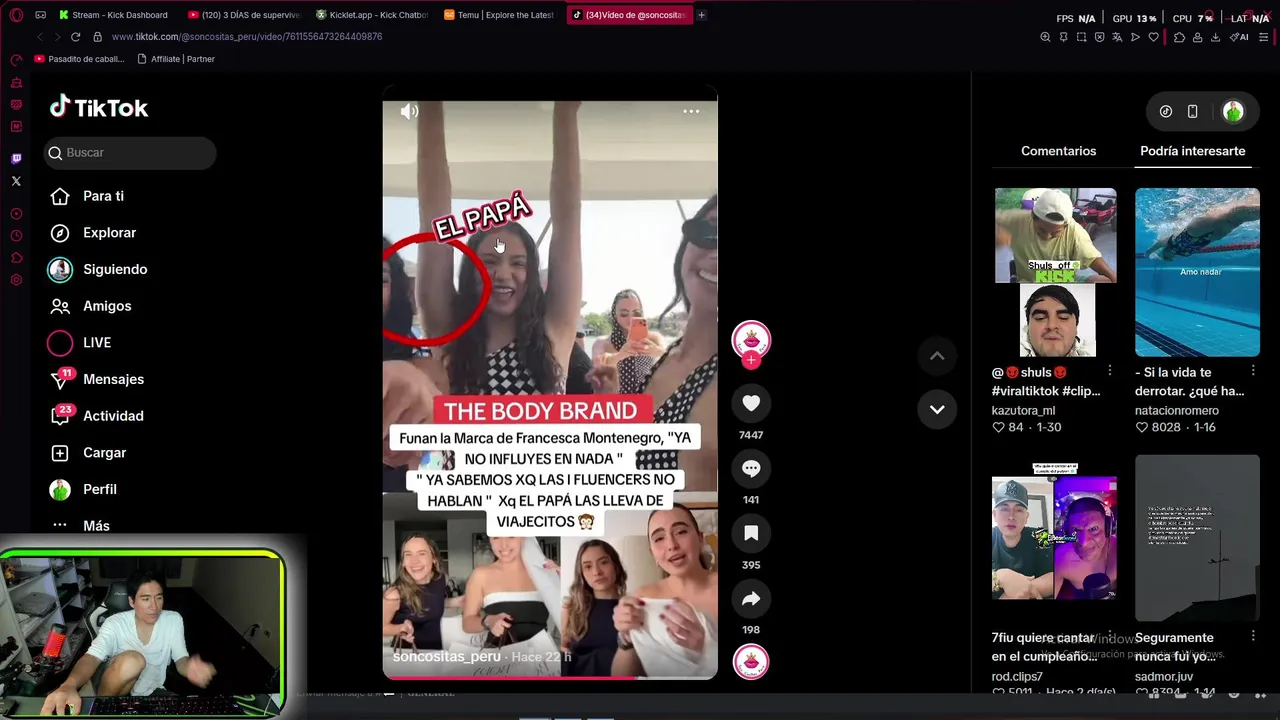Screen dimensions: 1280x720
Task: Open the green profile avatar menu
Action: click(1233, 112)
